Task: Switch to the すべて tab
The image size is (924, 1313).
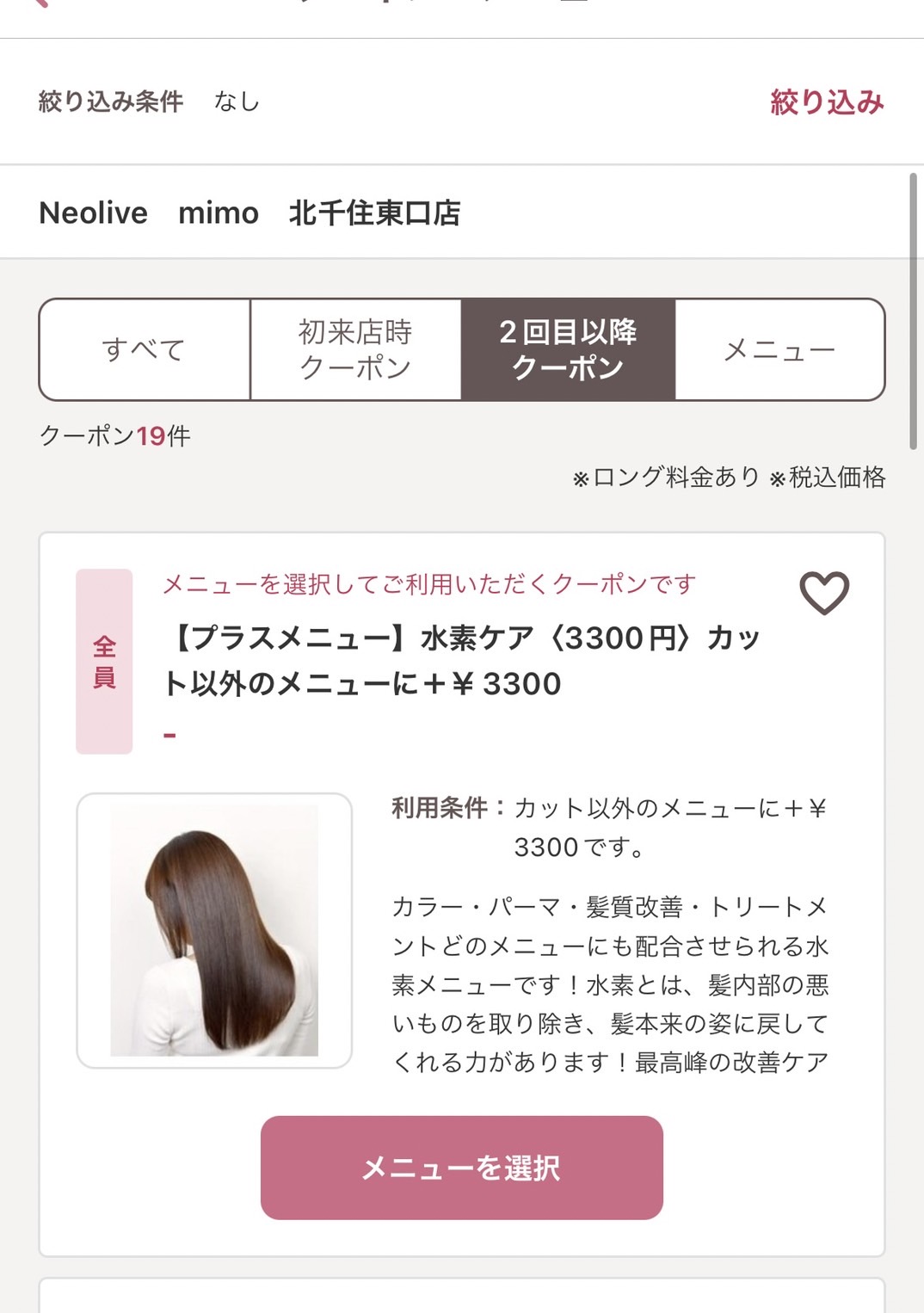Action: (x=145, y=350)
